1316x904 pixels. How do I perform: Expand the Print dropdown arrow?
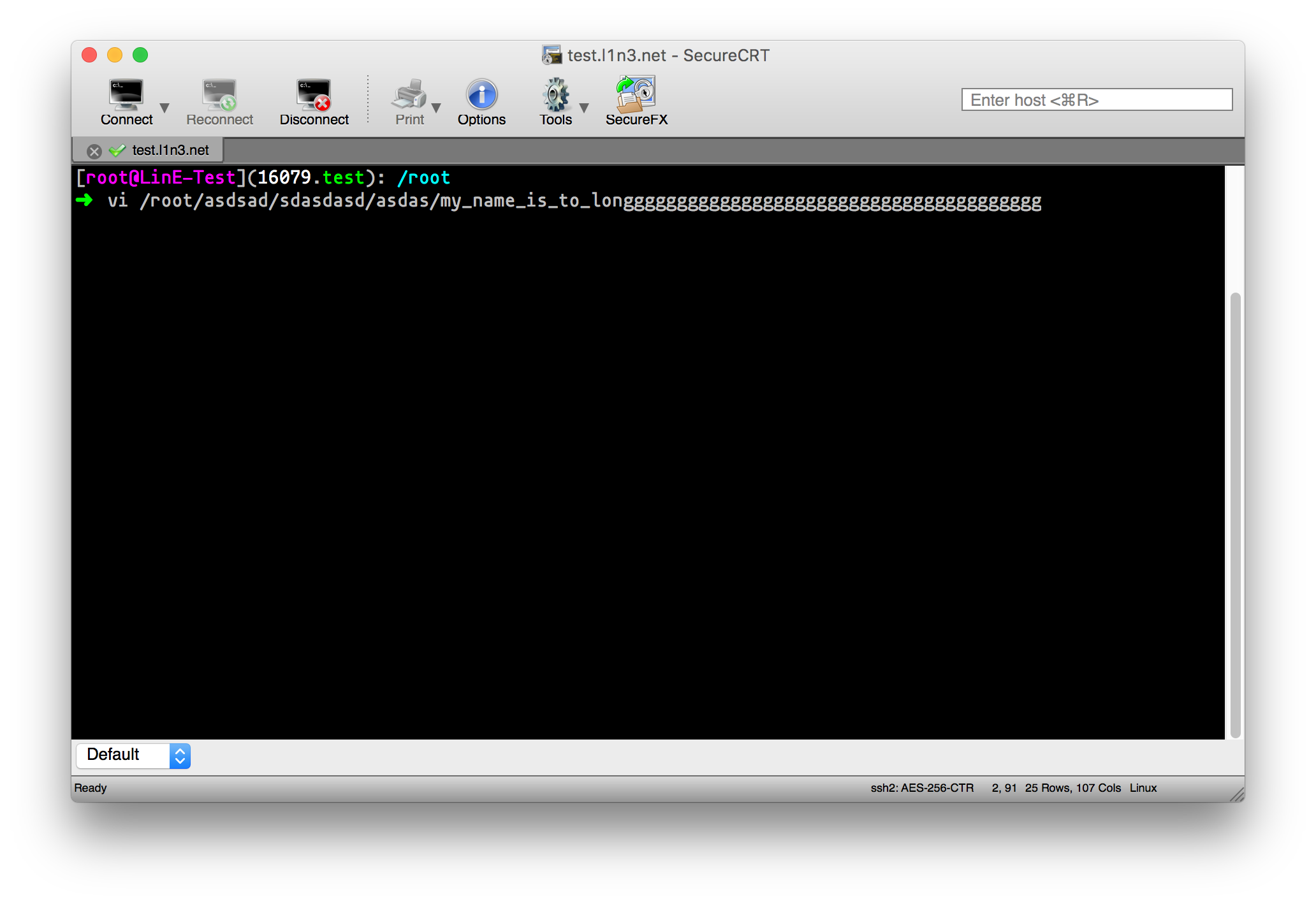(437, 108)
